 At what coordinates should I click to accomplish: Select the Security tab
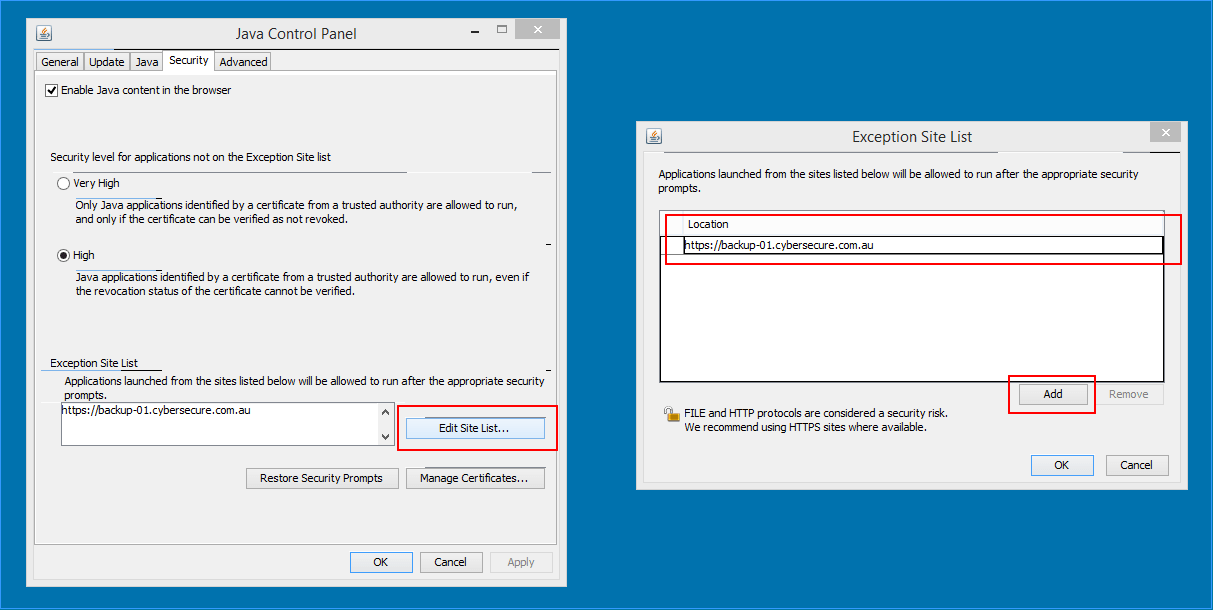(x=189, y=61)
